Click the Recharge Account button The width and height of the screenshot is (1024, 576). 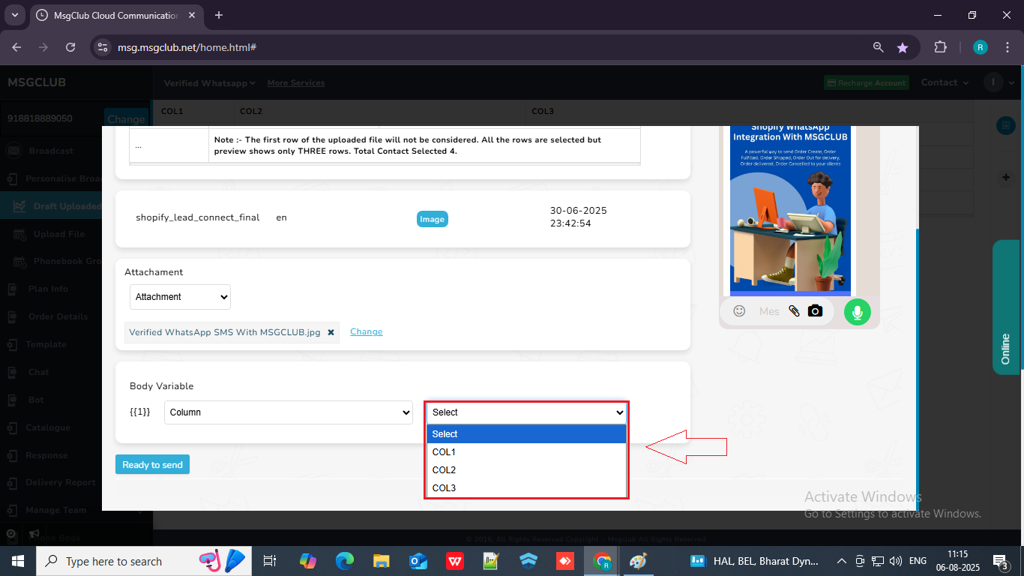867,83
